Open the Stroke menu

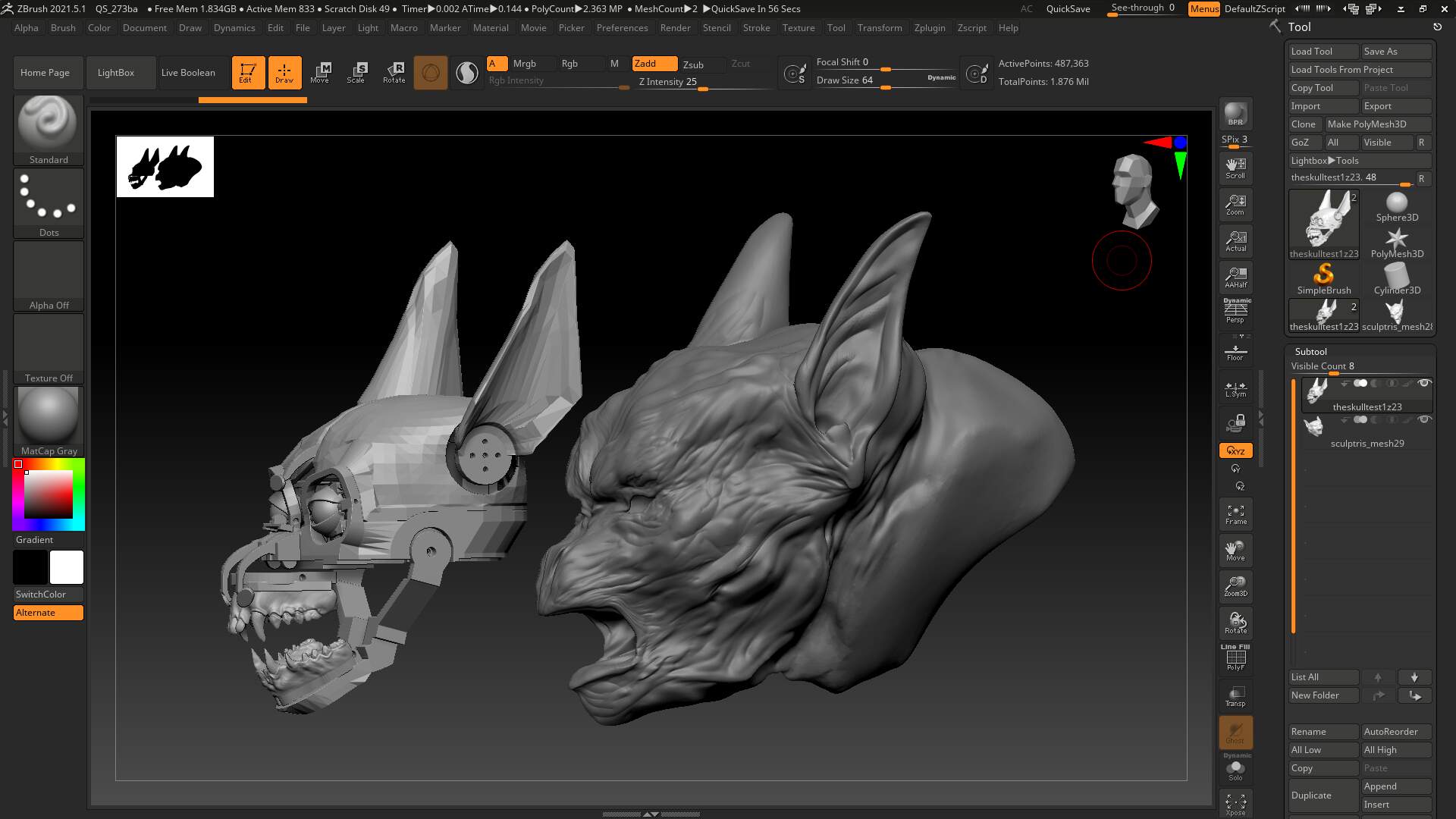pyautogui.click(x=756, y=28)
